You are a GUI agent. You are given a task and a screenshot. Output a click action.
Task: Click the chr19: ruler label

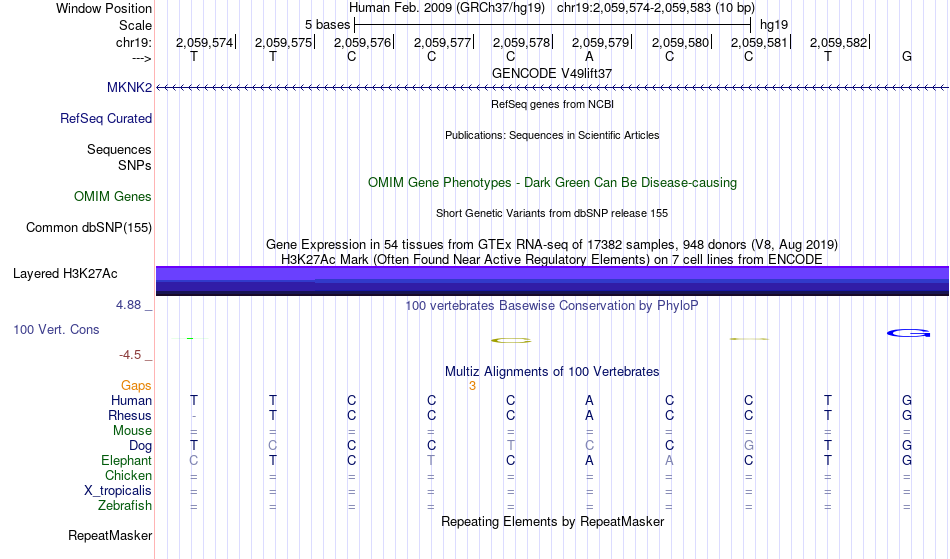tap(133, 42)
